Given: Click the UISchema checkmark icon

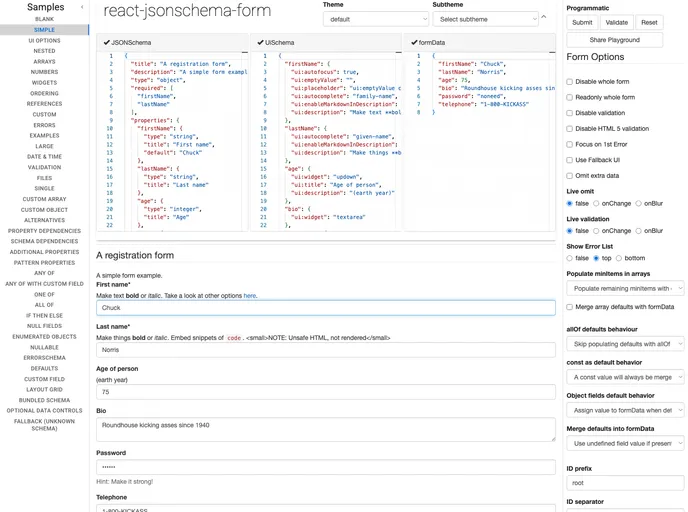Looking at the screenshot, I should pyautogui.click(x=260, y=43).
